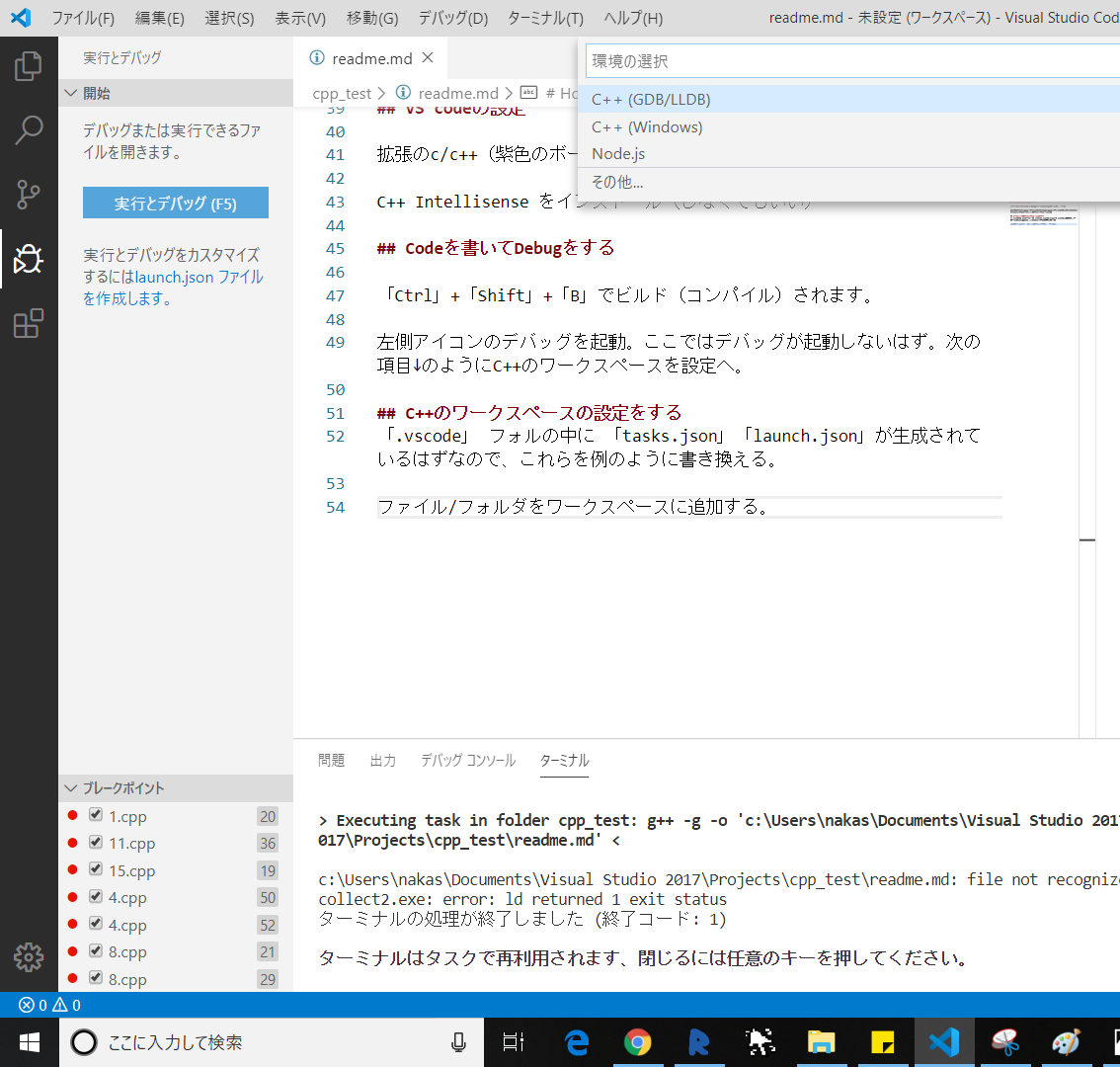
Task: Collapse the 開始 section
Action: 176,93
